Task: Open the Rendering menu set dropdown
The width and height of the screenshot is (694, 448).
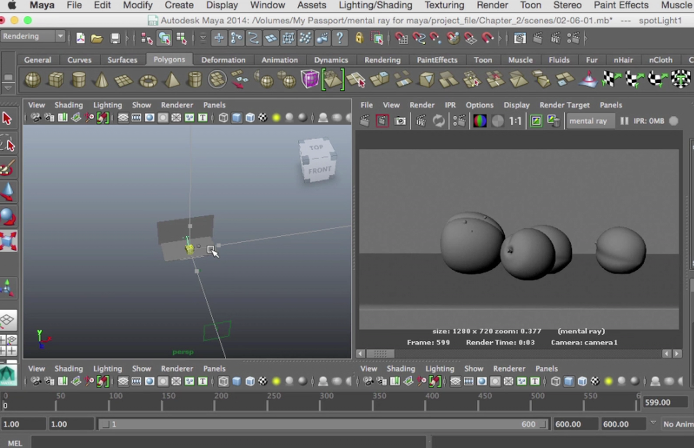Action: 33,36
